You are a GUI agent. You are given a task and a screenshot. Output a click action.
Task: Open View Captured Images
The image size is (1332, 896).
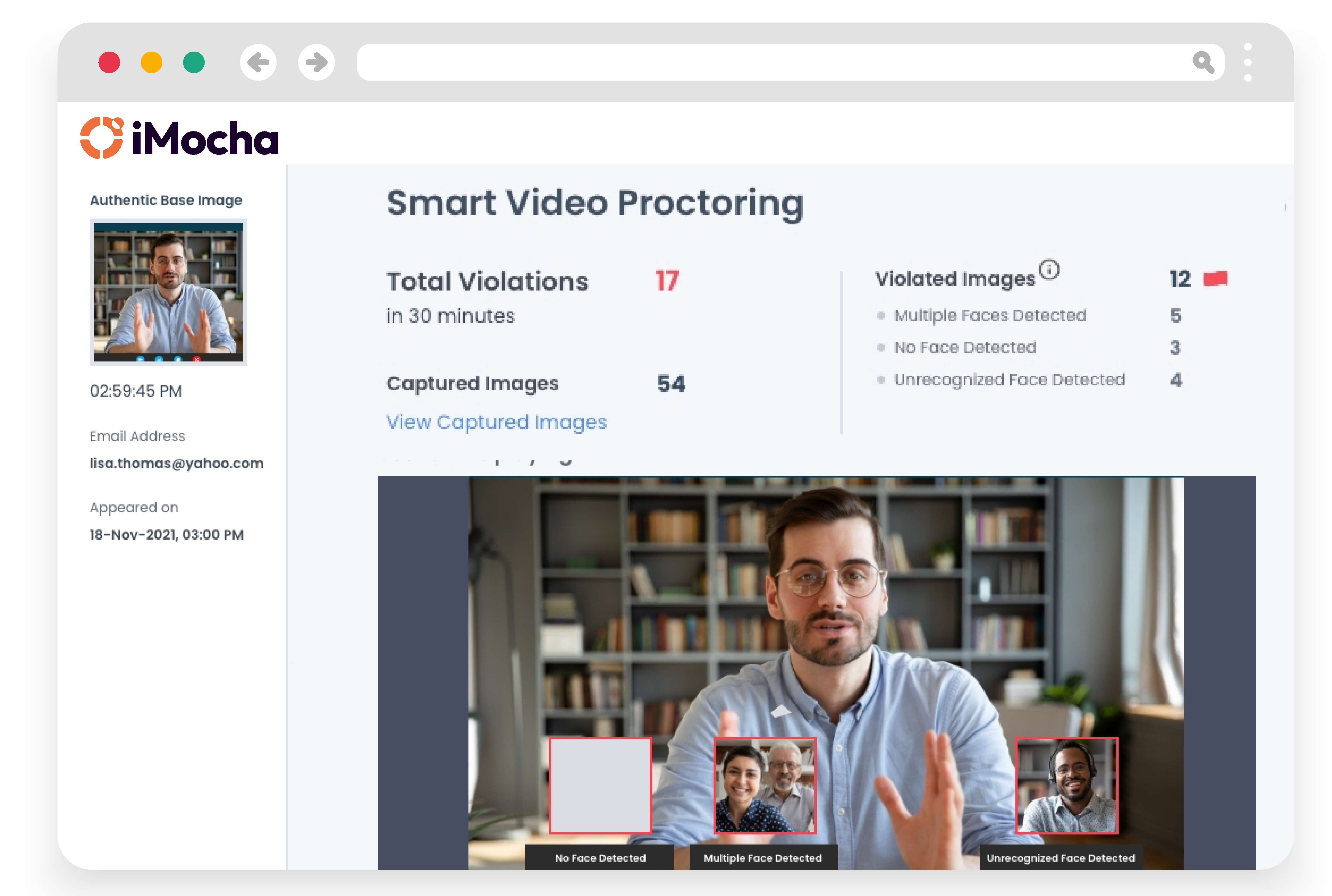click(497, 422)
